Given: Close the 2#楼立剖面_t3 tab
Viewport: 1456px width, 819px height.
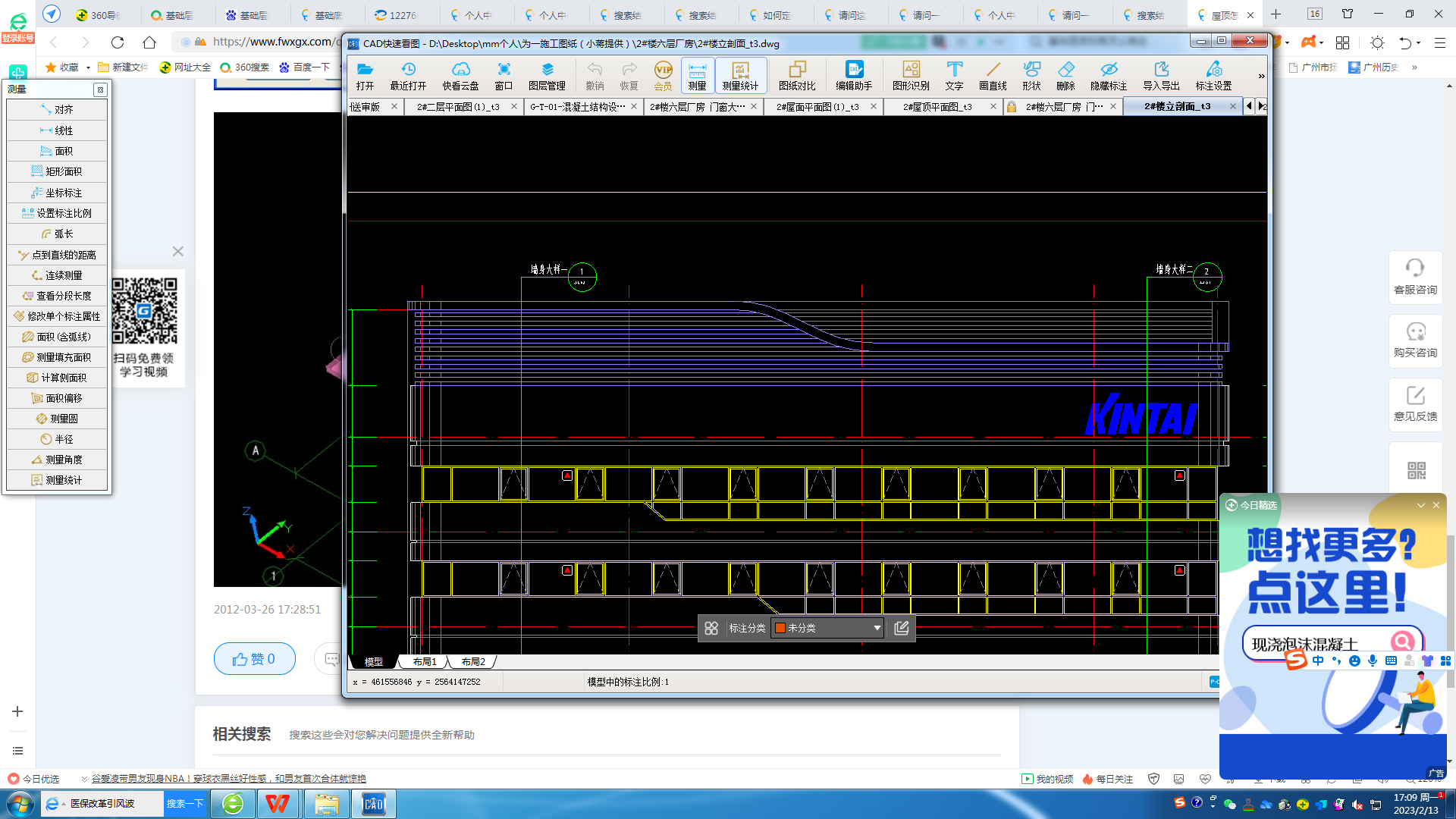Looking at the screenshot, I should [x=1232, y=107].
